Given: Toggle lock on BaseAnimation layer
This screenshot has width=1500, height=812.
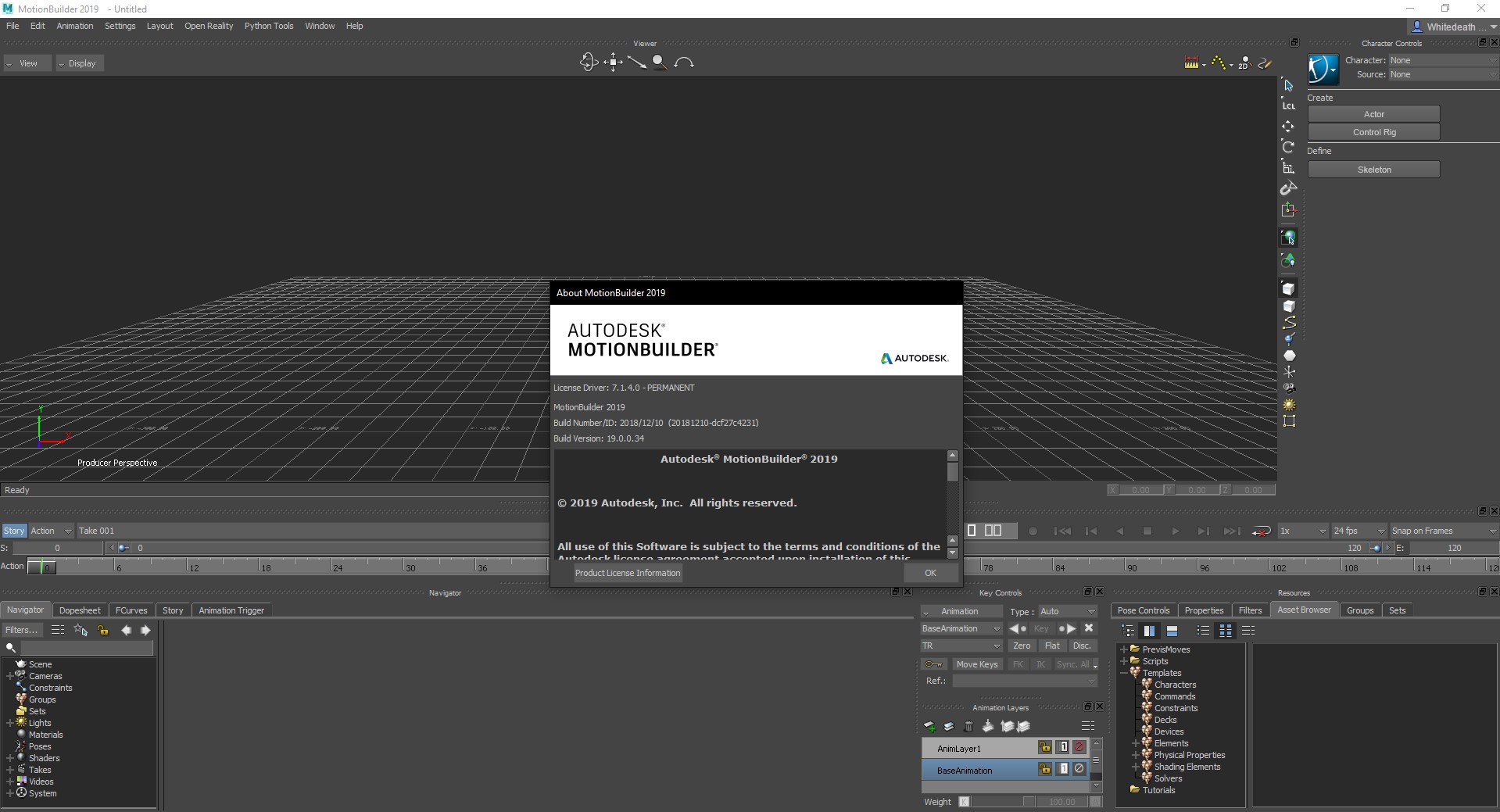Looking at the screenshot, I should (1045, 769).
